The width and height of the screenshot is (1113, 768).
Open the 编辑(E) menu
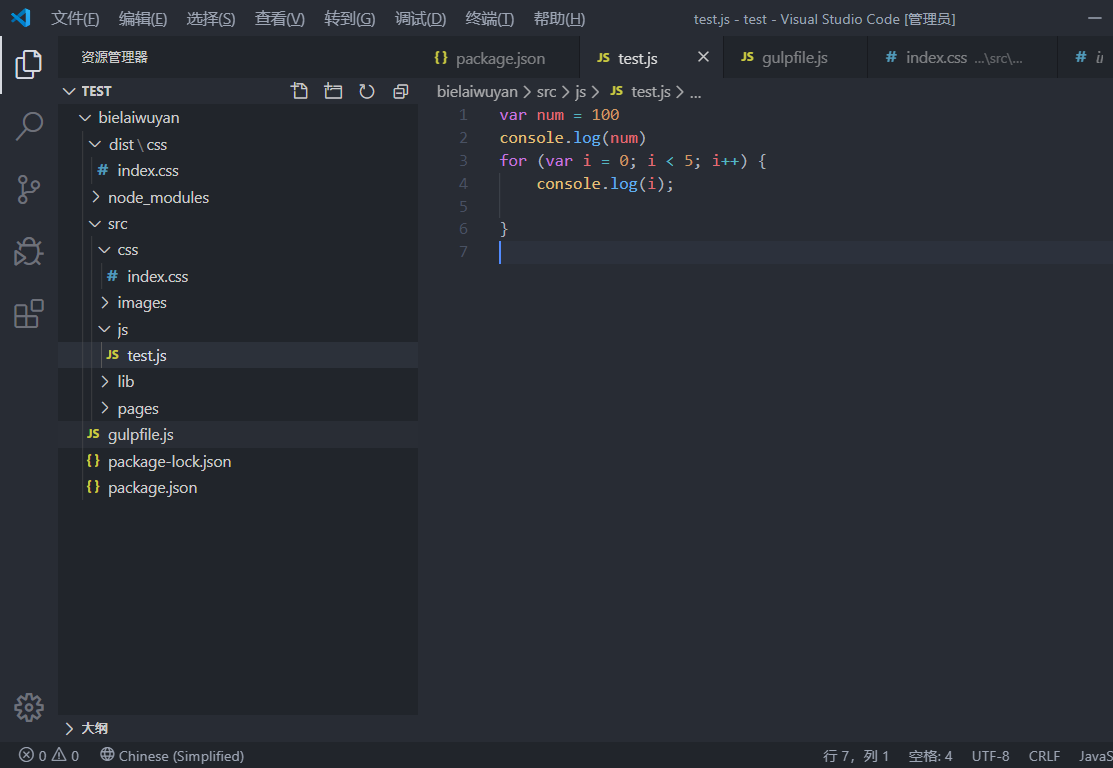pos(143,18)
